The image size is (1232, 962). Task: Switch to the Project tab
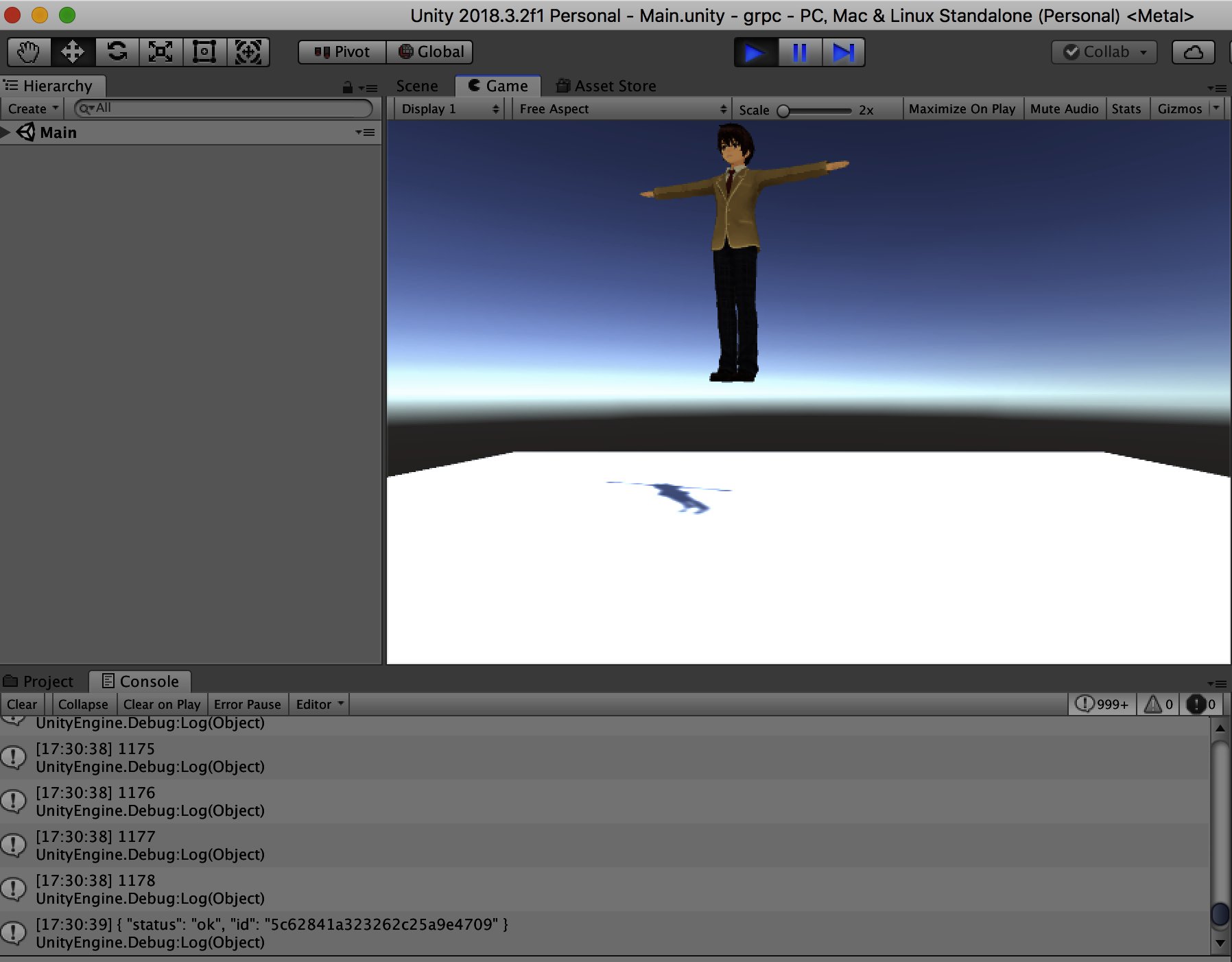[x=39, y=681]
